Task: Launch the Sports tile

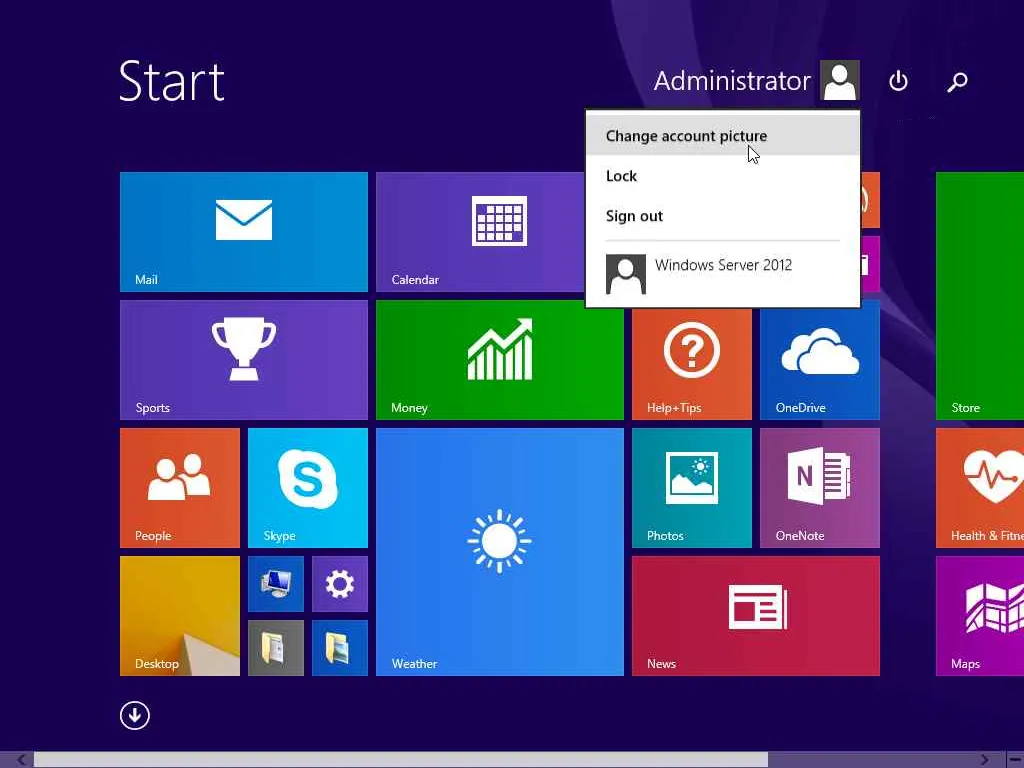Action: [x=244, y=360]
